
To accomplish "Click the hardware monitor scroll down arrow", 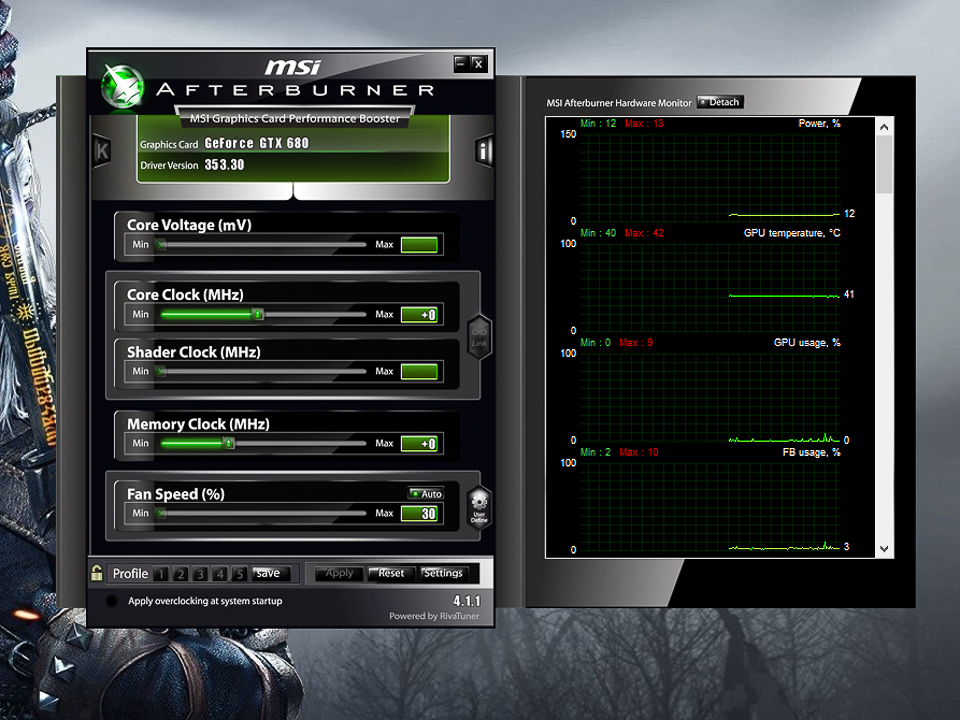I will click(x=884, y=549).
